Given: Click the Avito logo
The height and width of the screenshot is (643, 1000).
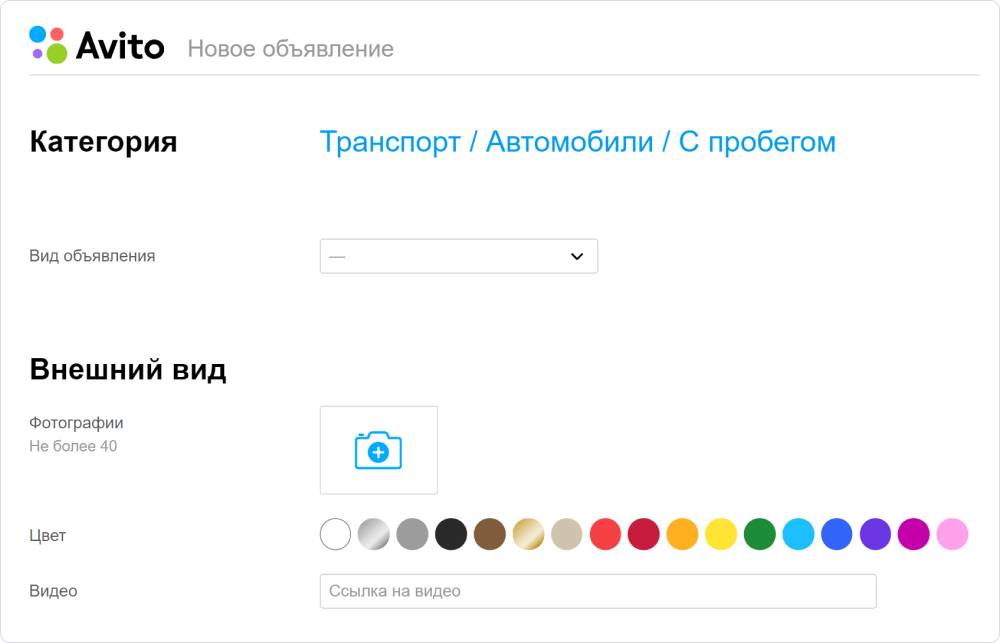Looking at the screenshot, I should (97, 45).
